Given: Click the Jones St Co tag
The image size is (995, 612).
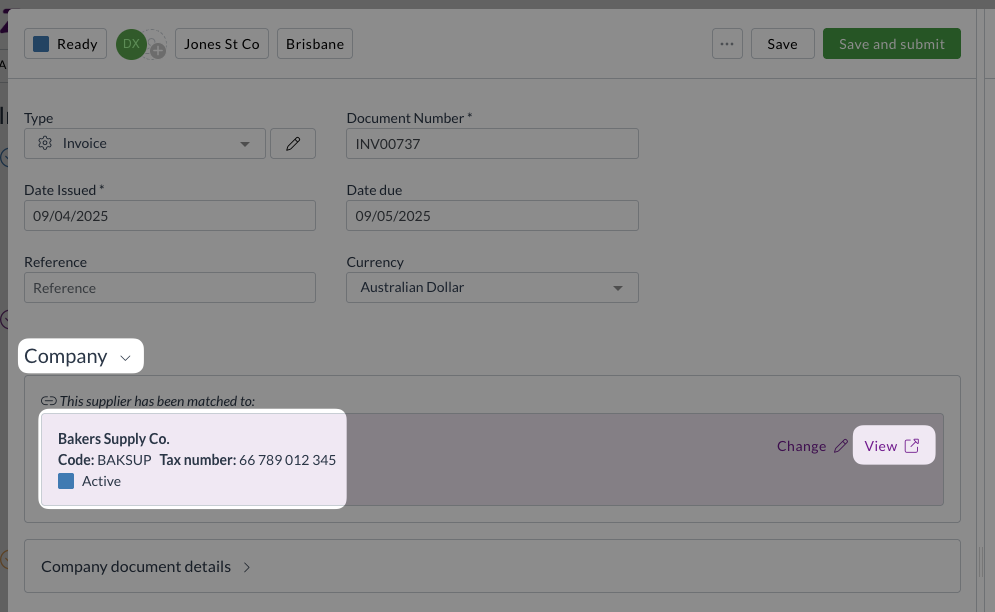Looking at the screenshot, I should (222, 44).
